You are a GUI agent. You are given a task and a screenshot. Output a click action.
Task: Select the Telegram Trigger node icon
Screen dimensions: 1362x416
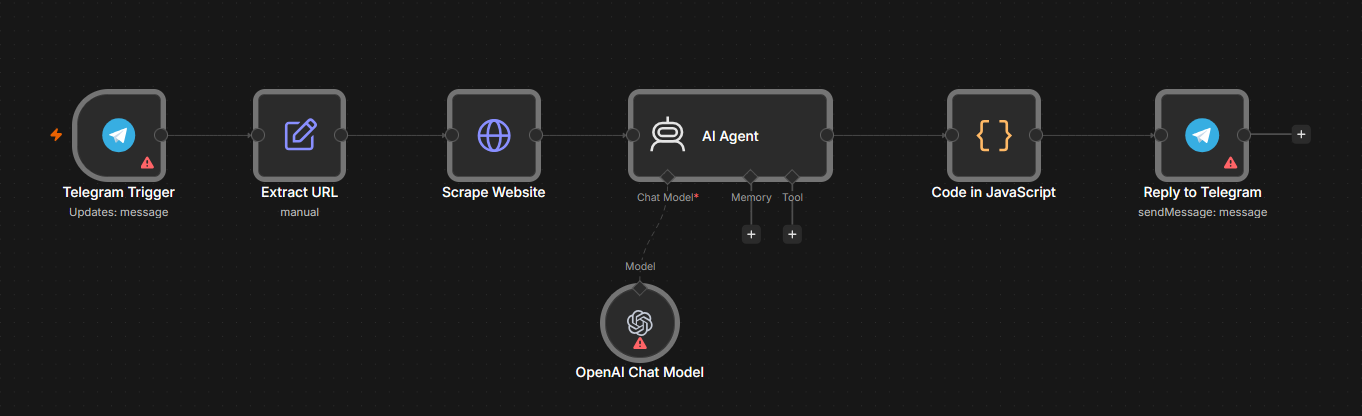[x=119, y=135]
